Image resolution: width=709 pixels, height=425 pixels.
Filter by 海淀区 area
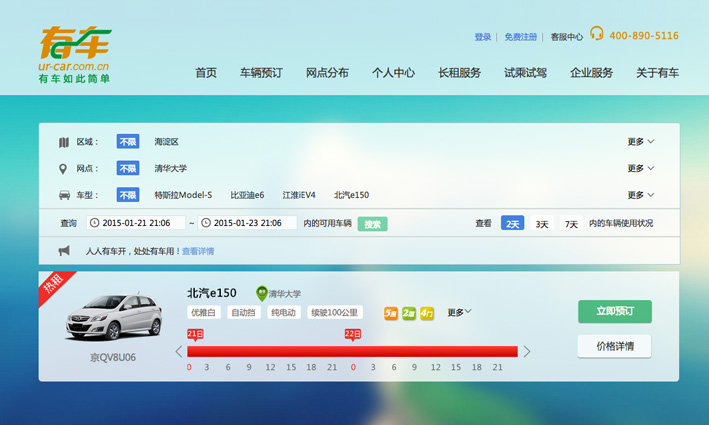point(166,142)
